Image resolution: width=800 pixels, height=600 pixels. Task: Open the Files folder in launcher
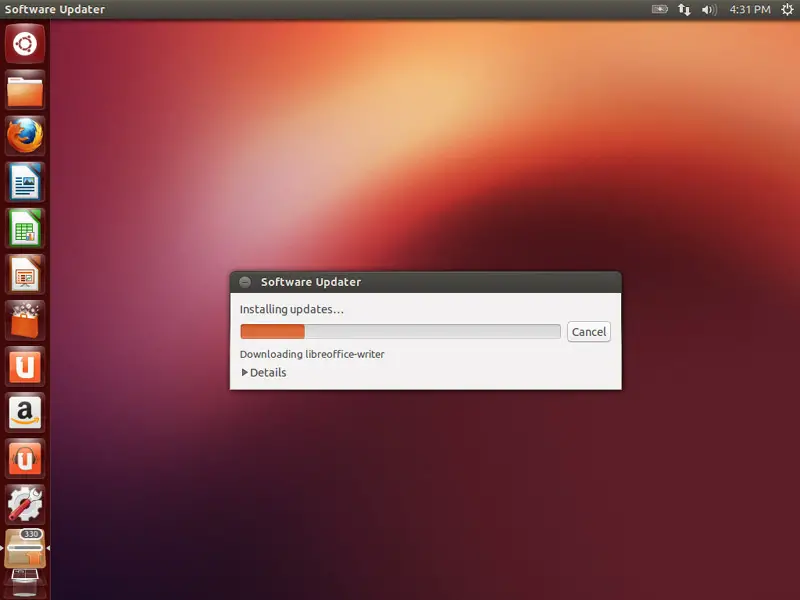point(25,90)
